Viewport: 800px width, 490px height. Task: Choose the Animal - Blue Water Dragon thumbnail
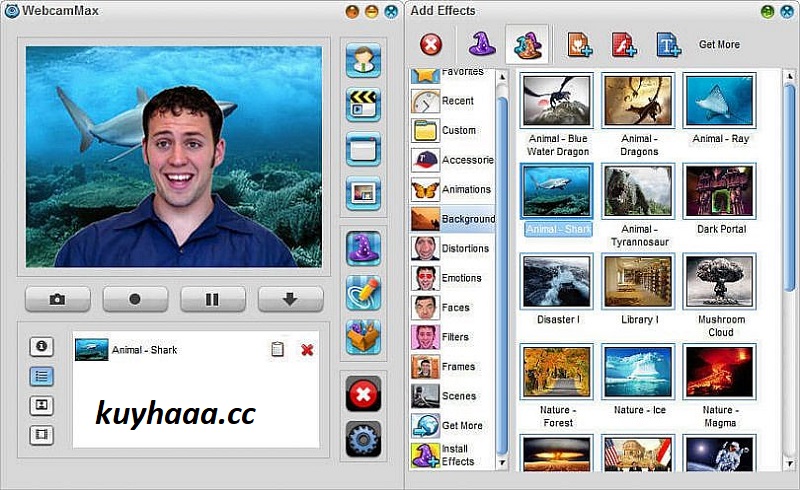[x=557, y=101]
